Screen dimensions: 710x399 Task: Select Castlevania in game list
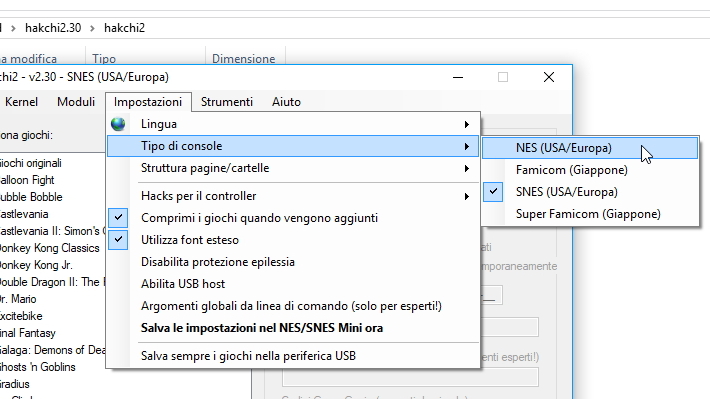point(24,214)
